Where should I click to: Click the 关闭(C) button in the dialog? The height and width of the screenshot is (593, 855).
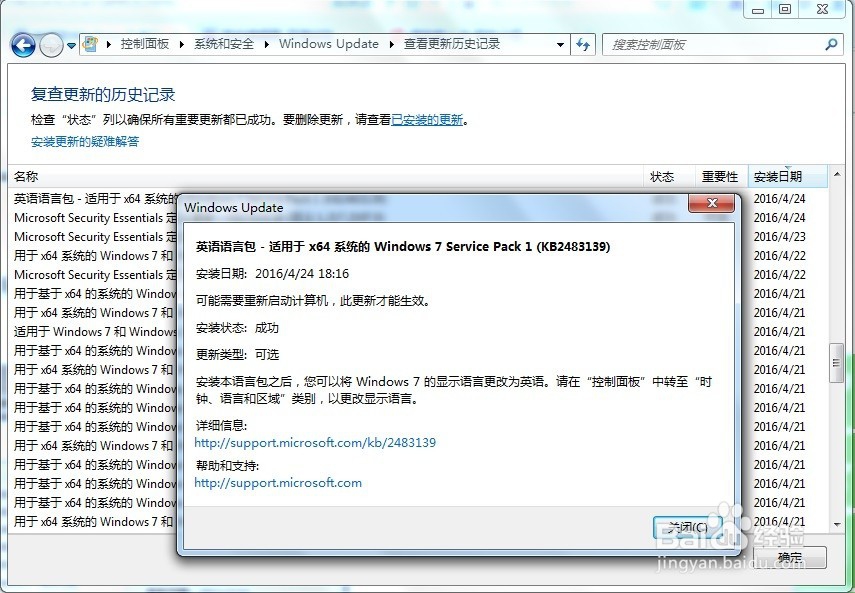685,527
